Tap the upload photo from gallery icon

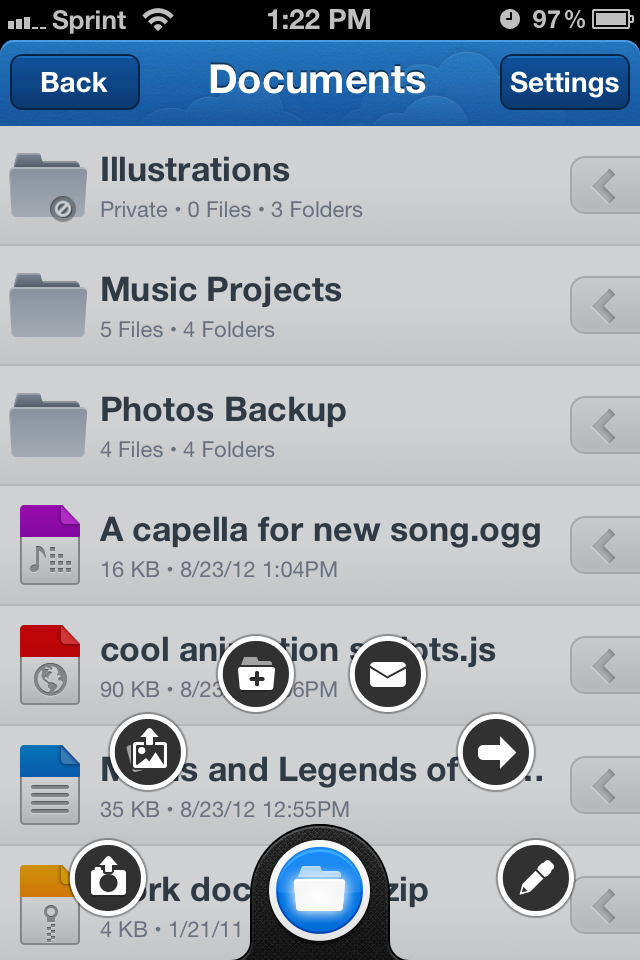tap(148, 752)
